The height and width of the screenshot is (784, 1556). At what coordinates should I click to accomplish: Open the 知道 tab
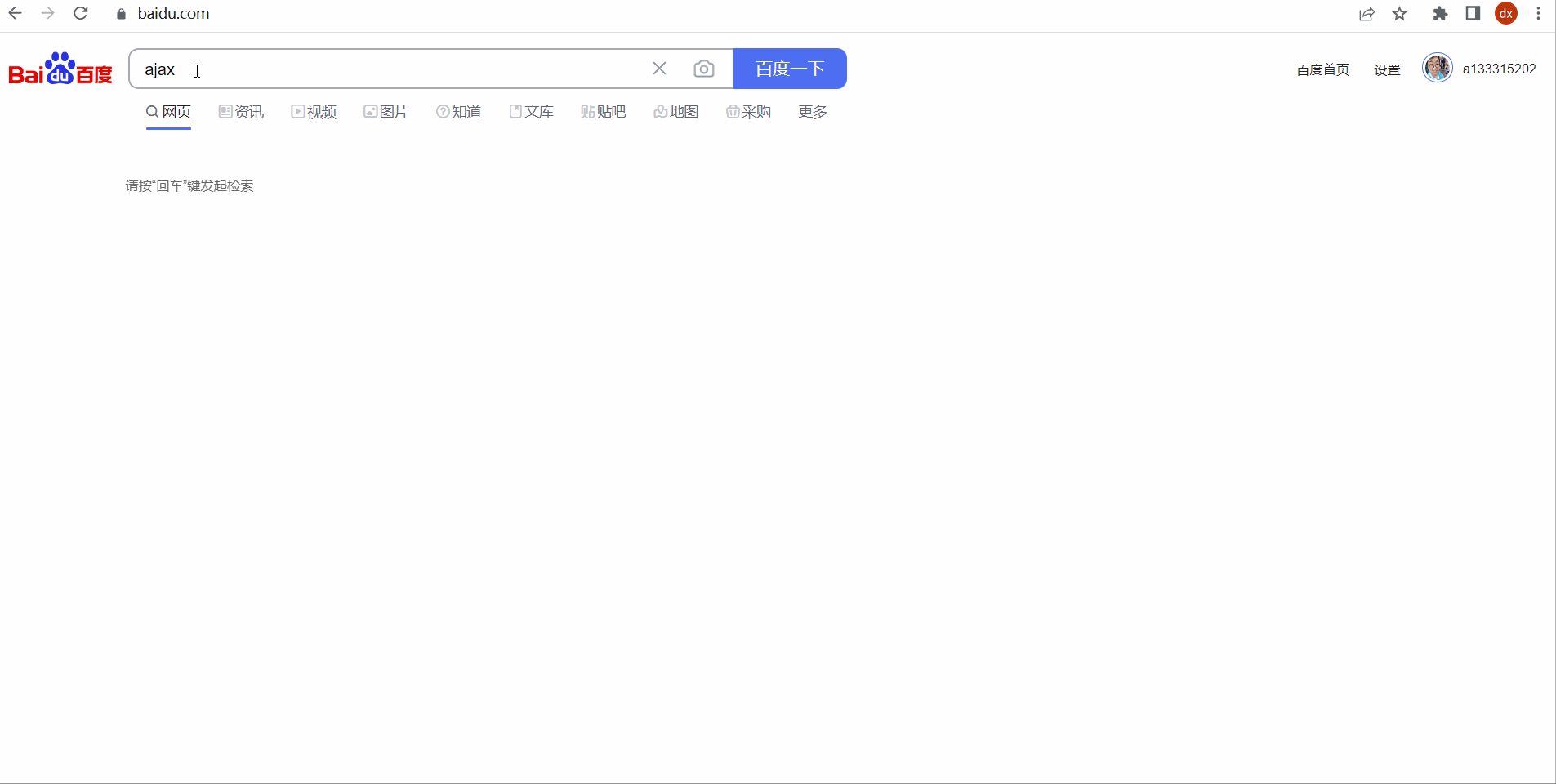point(458,112)
